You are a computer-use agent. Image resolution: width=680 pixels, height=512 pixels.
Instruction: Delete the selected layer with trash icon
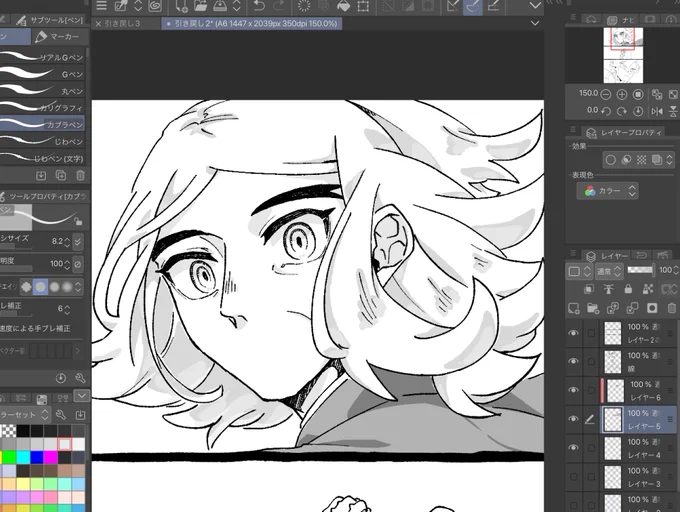(x=672, y=308)
